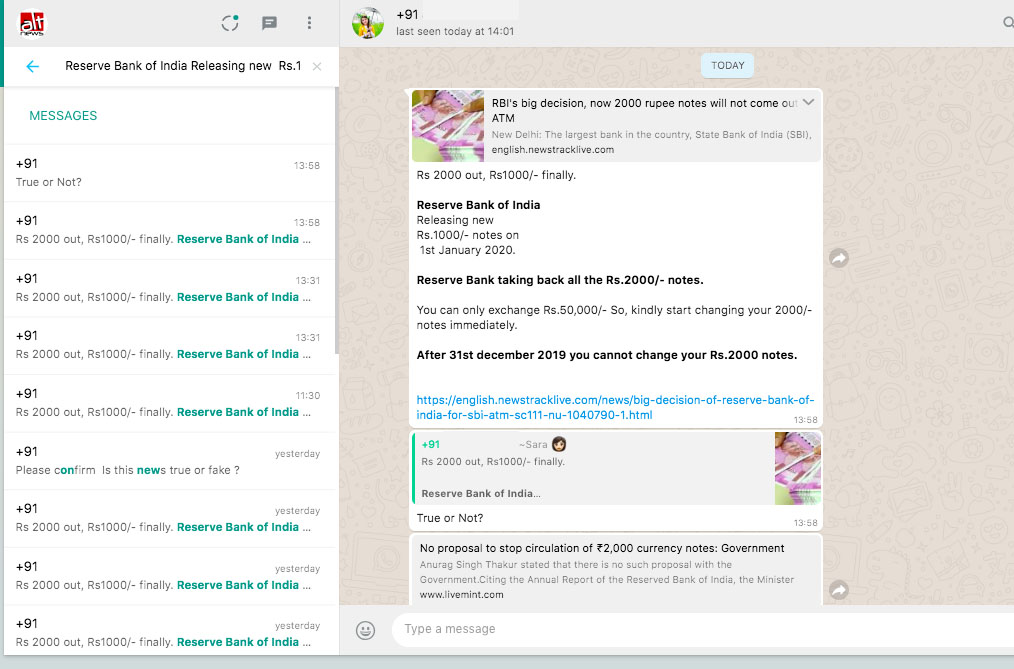
Task: Open the emoji picker
Action: 365,630
